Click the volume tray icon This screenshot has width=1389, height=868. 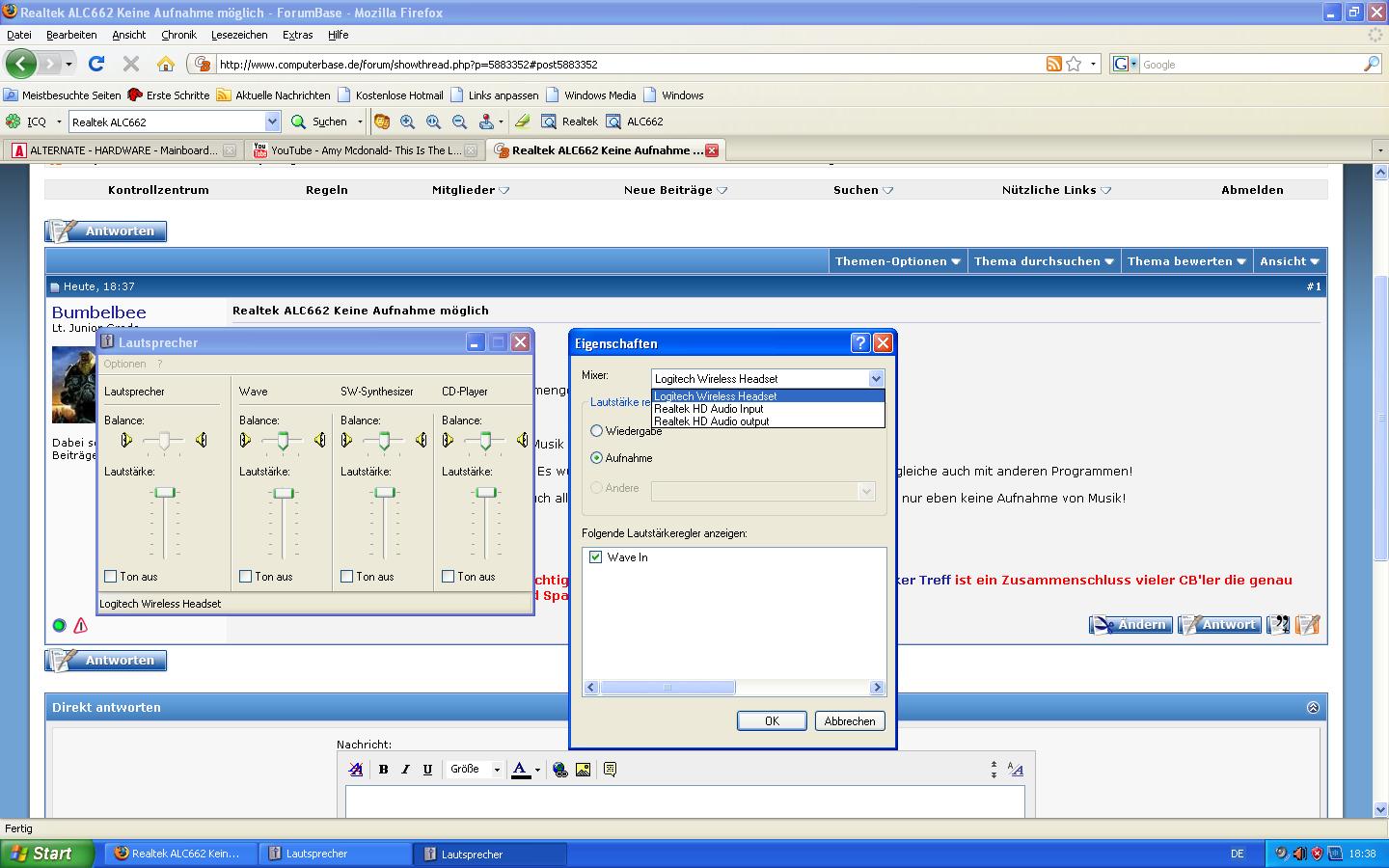(1299, 854)
